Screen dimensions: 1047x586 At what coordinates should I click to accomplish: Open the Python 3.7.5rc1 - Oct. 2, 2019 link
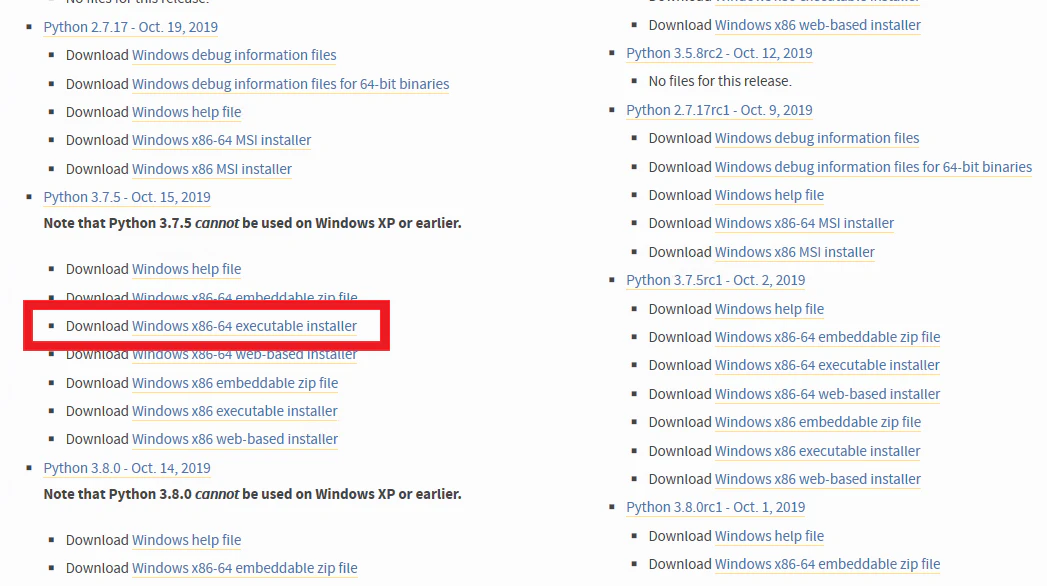[x=716, y=280]
